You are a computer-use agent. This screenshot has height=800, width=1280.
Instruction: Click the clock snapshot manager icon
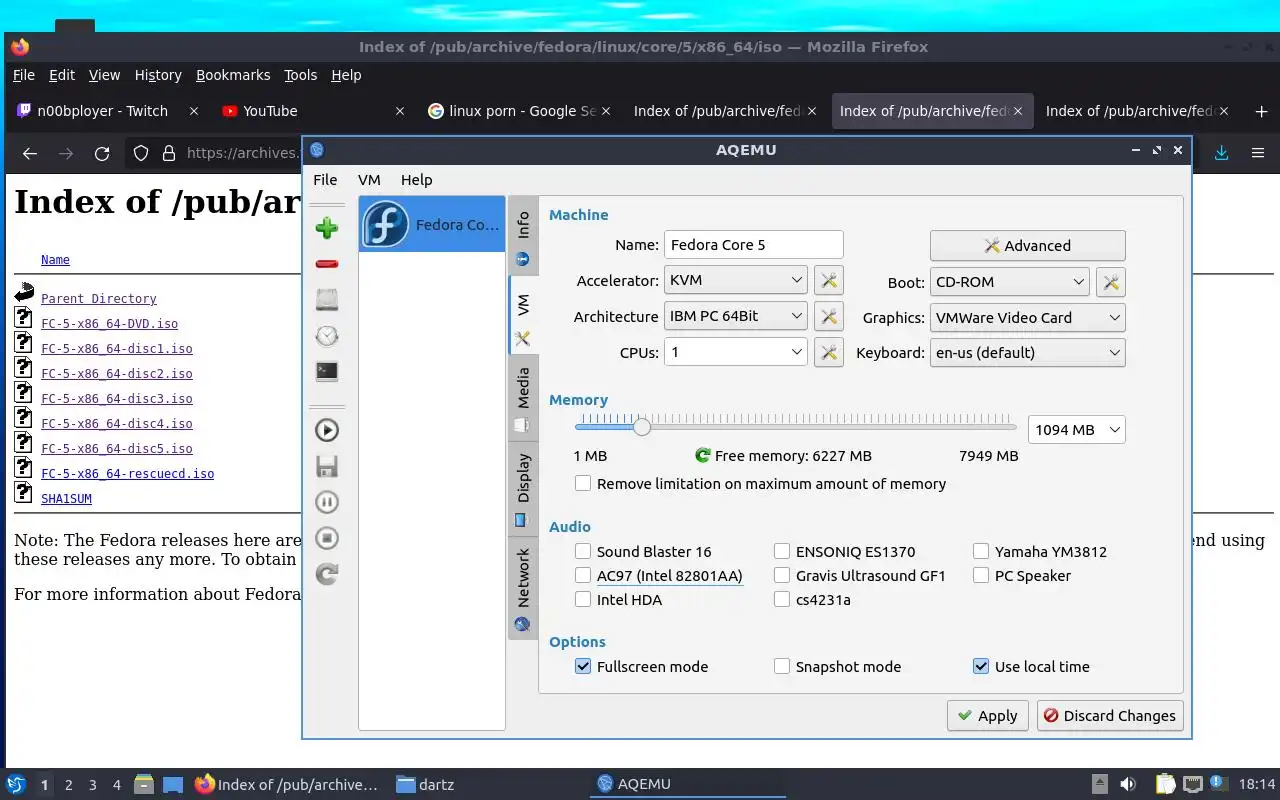(x=326, y=336)
